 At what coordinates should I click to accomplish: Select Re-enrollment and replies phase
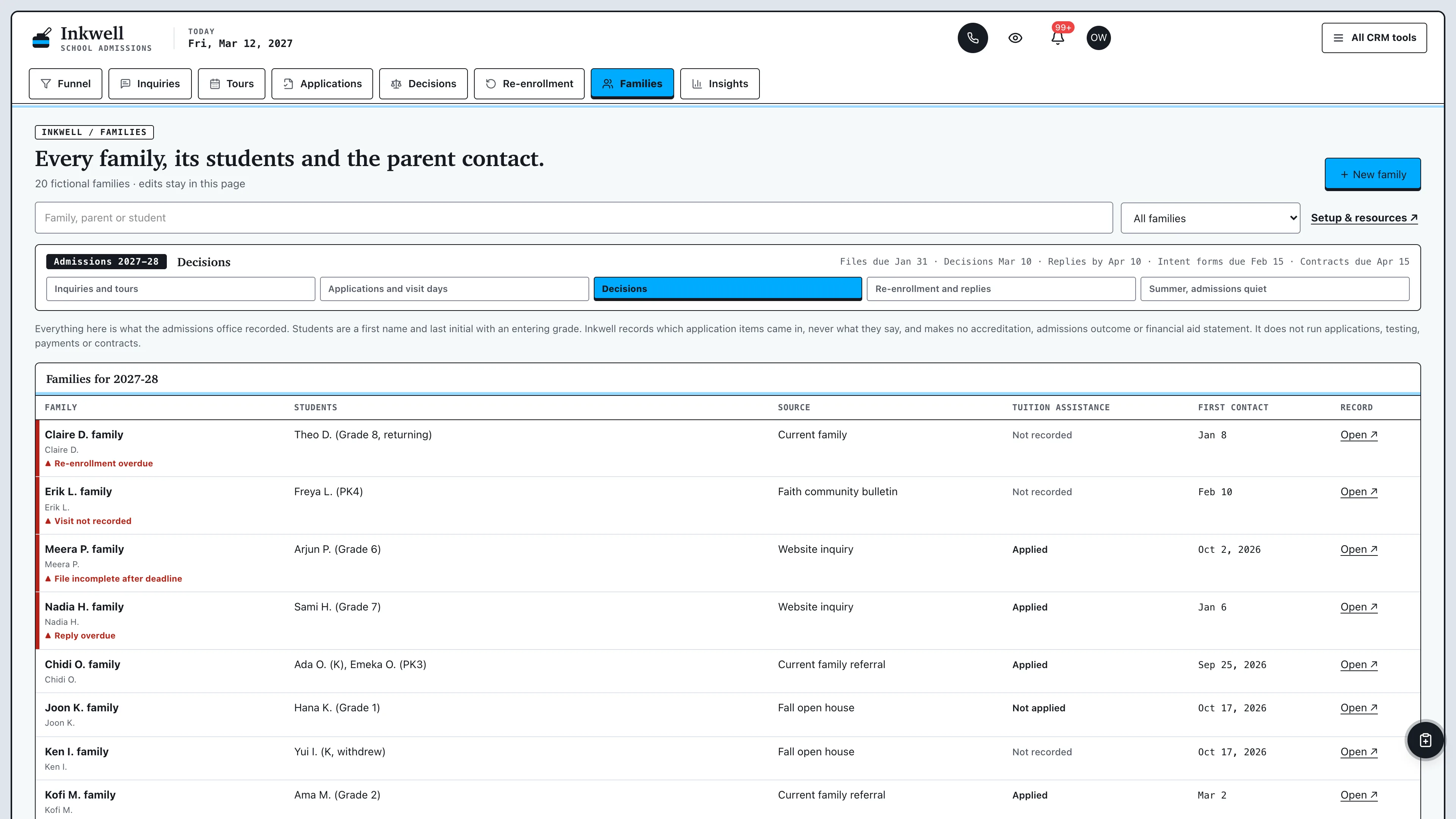click(x=1001, y=289)
